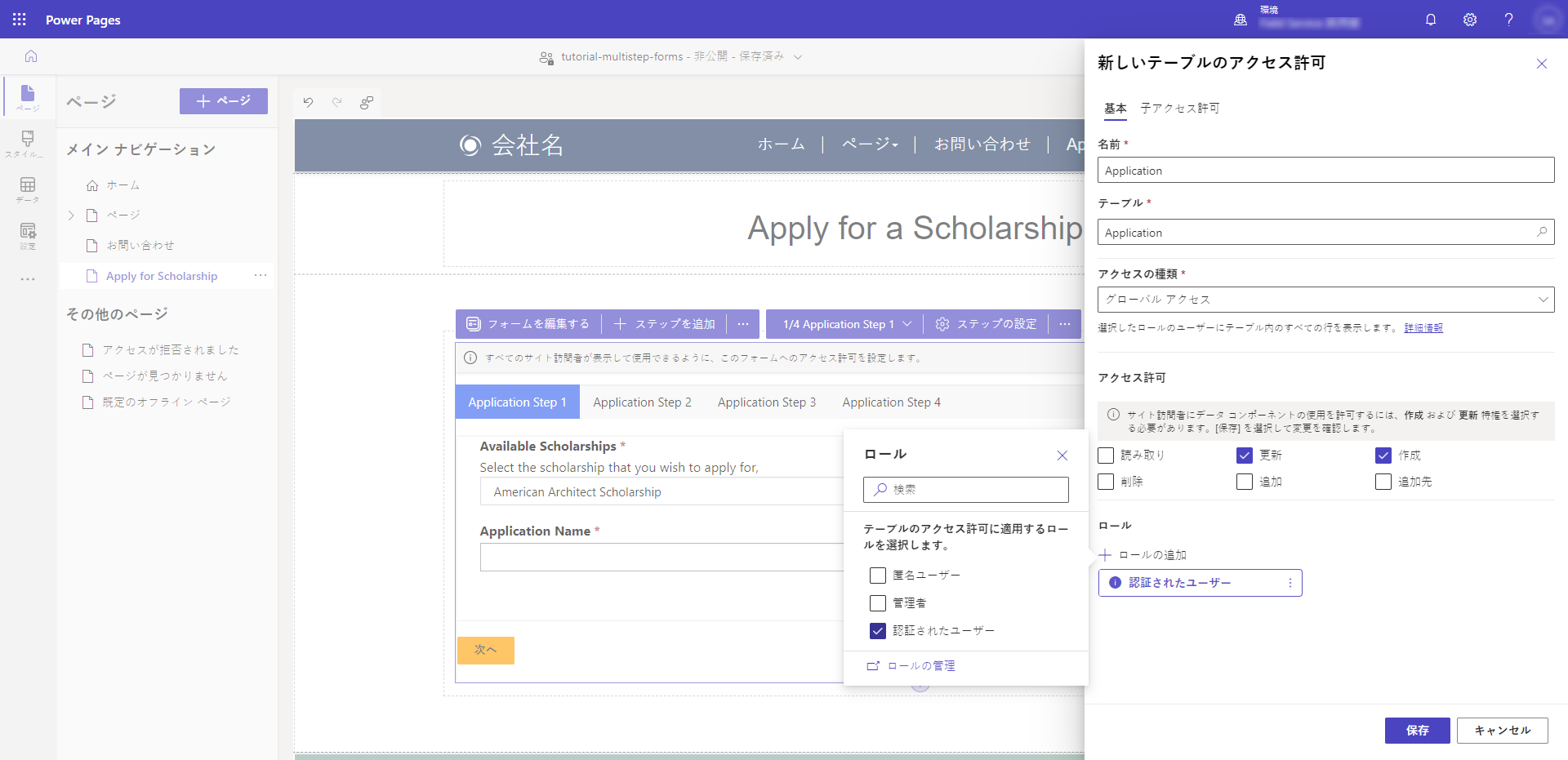Open the データ workspace in the sidebar
The width and height of the screenshot is (1568, 760).
point(27,189)
